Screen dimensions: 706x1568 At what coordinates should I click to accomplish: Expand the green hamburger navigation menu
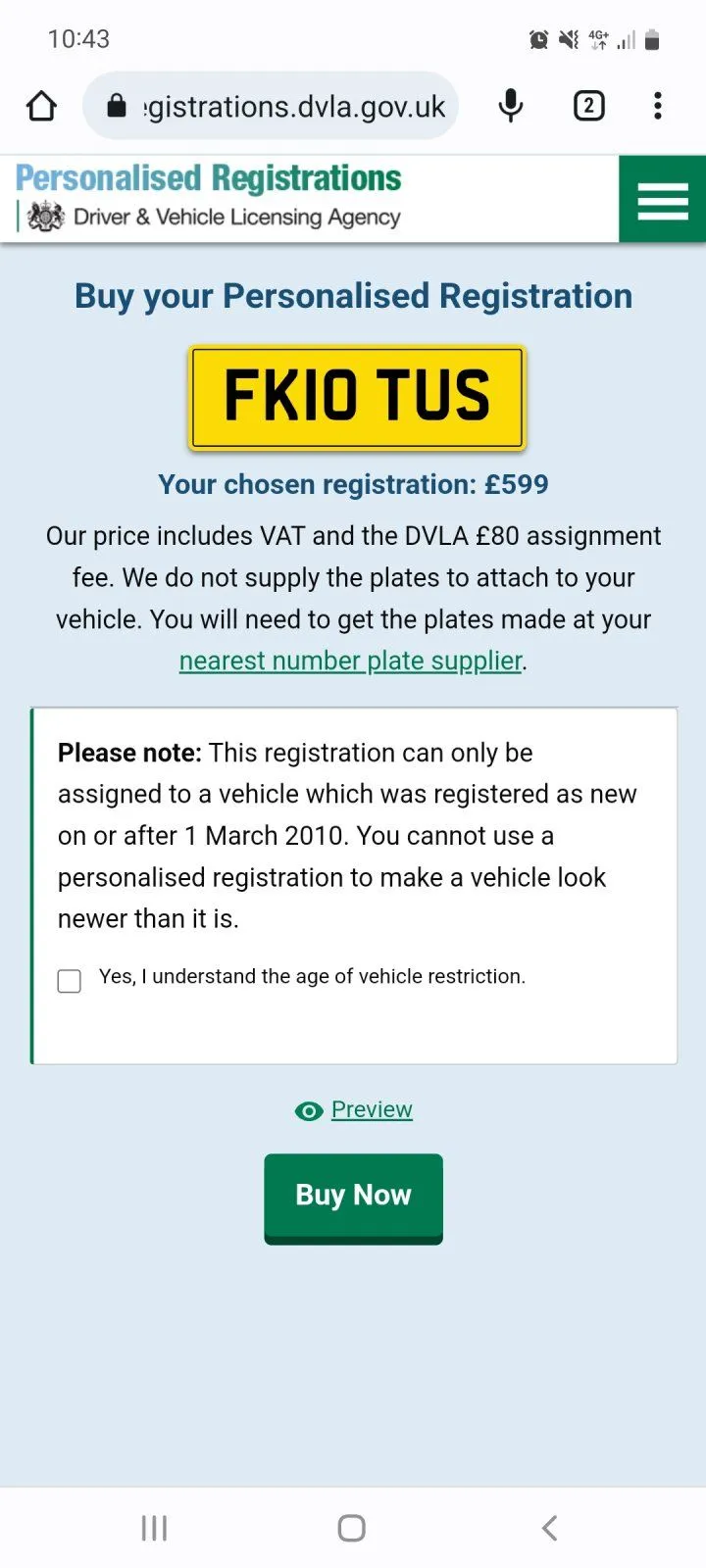(x=663, y=200)
